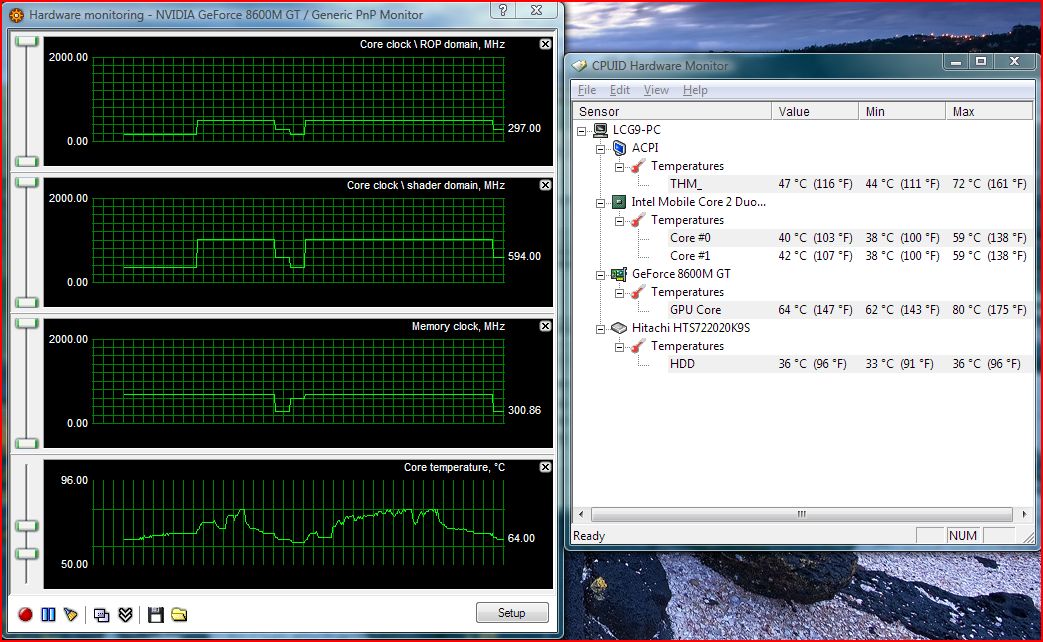Viewport: 1043px width, 642px height.
Task: Close the Memory clock graph
Action: [545, 326]
